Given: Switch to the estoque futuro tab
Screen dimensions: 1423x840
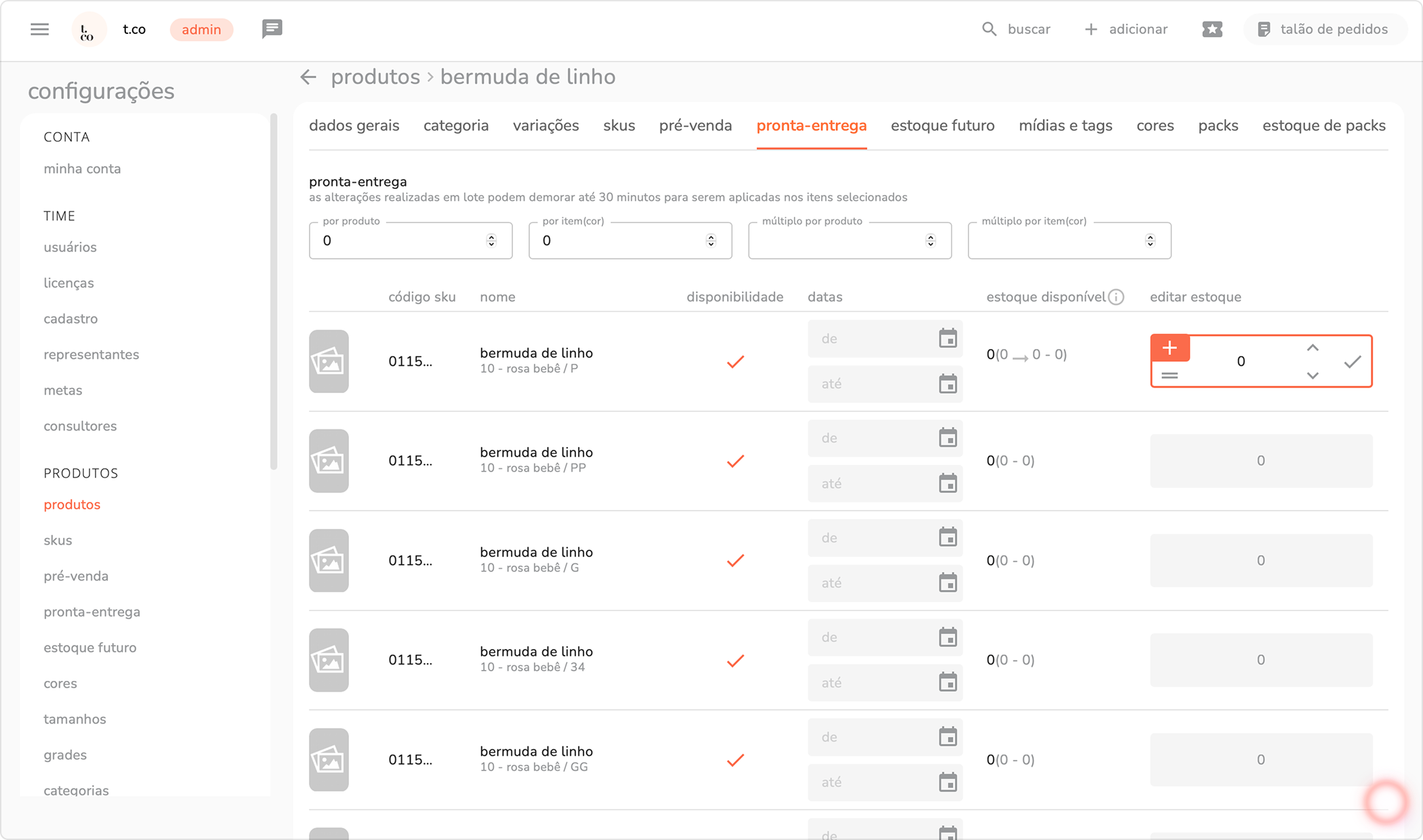Looking at the screenshot, I should (x=942, y=126).
